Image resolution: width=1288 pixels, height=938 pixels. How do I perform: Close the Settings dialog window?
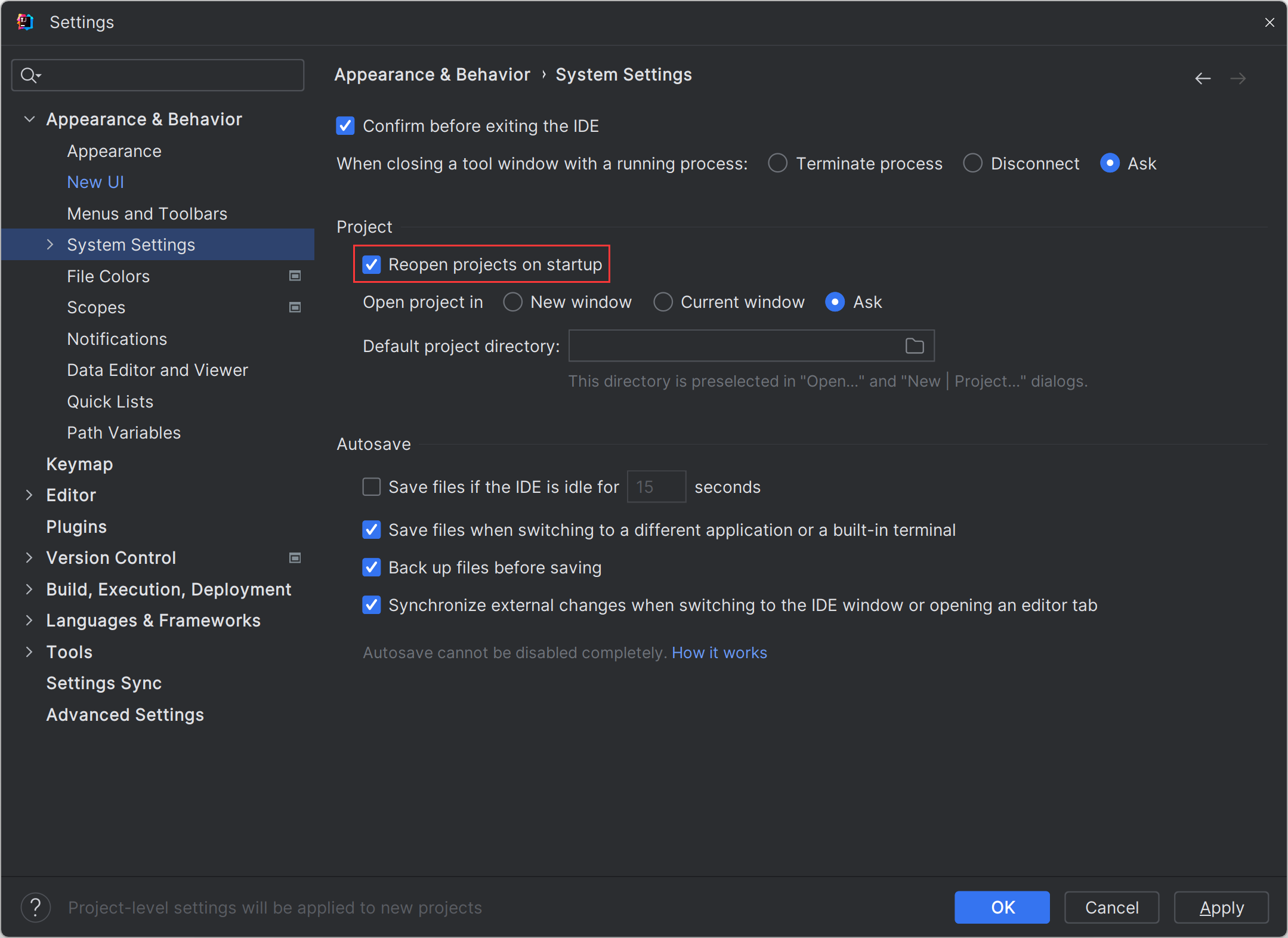[1270, 22]
